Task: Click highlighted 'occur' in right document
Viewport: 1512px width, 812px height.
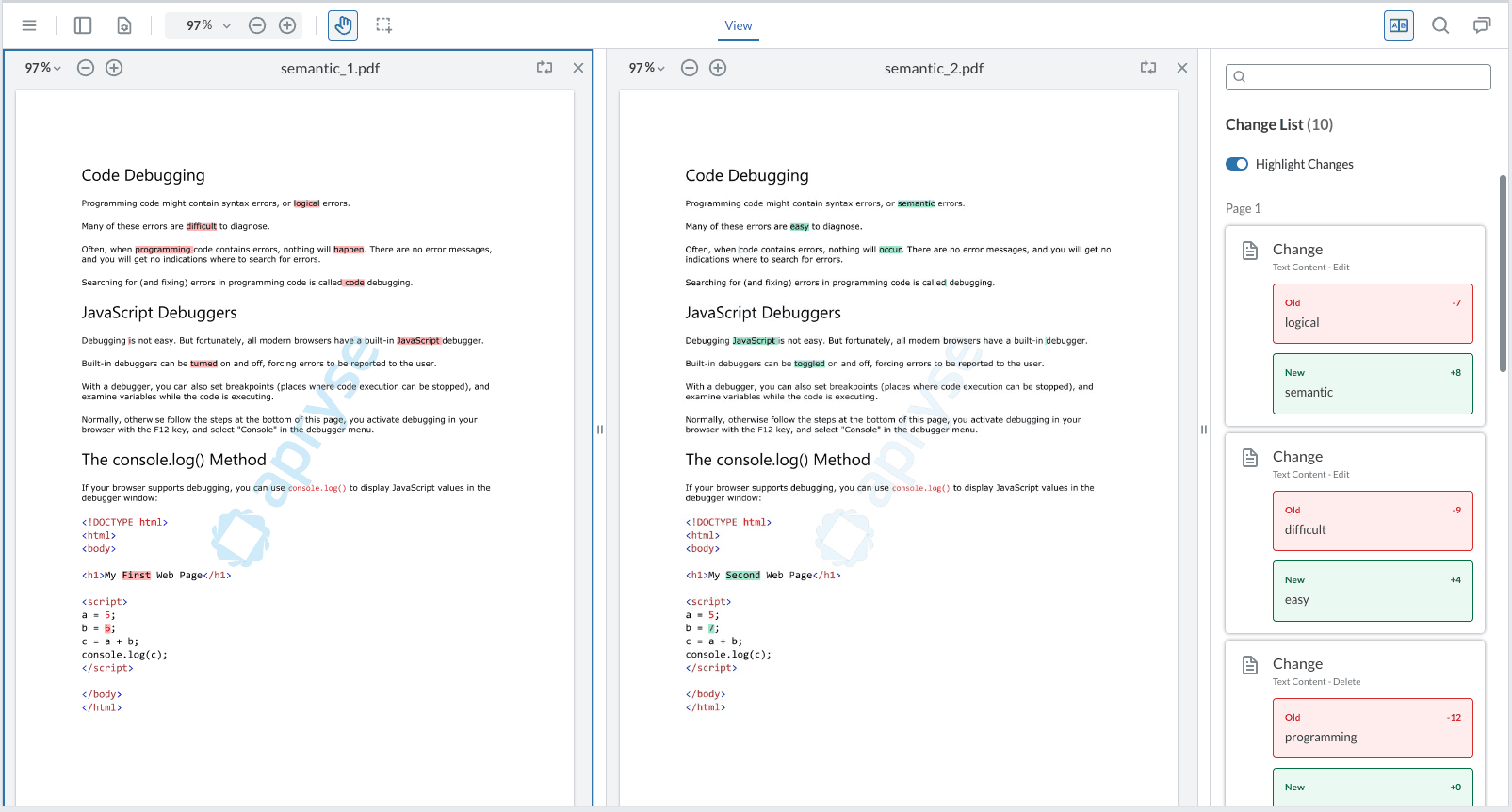Action: (890, 250)
